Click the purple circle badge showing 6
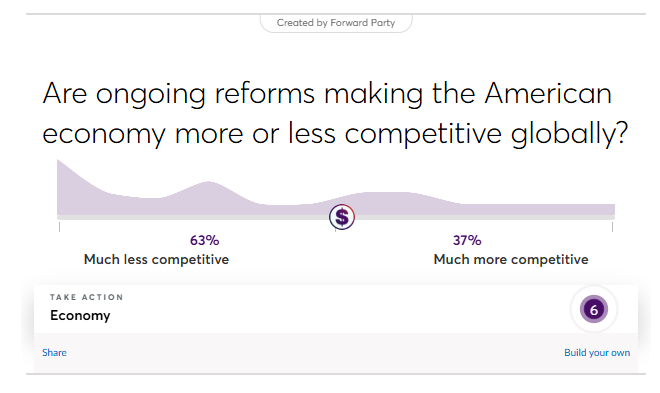 pos(593,309)
